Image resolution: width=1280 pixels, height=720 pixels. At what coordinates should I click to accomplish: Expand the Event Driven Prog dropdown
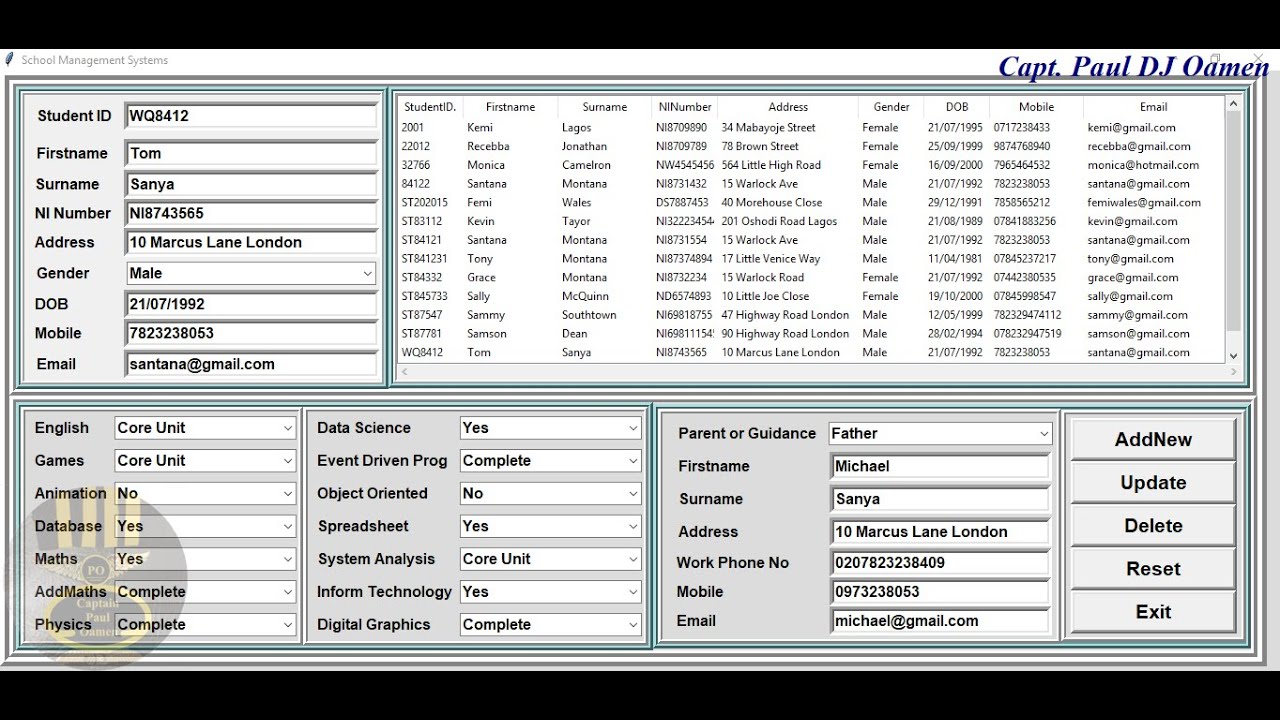551,461
